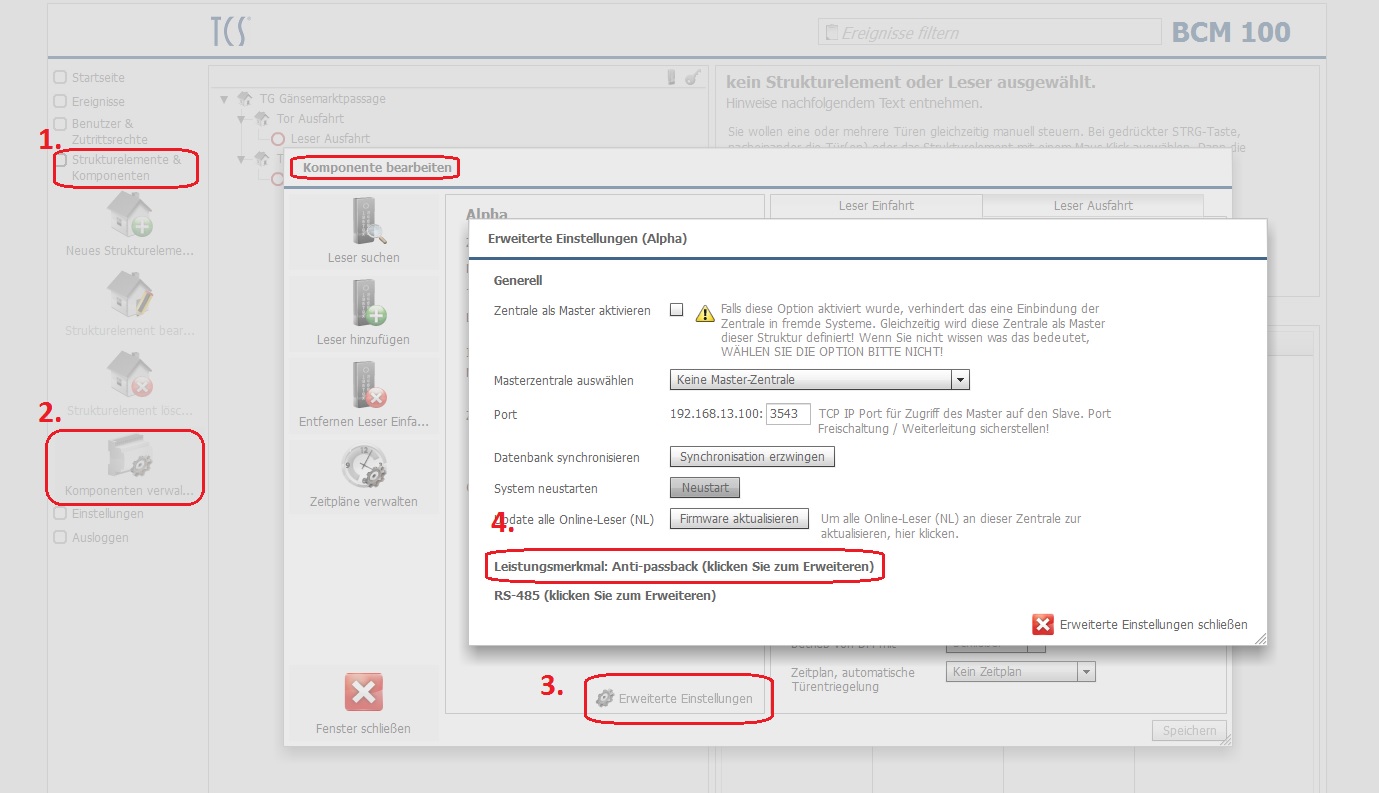Click the Fenster schließen red X icon
Screen dimensions: 1379x793
[363, 692]
